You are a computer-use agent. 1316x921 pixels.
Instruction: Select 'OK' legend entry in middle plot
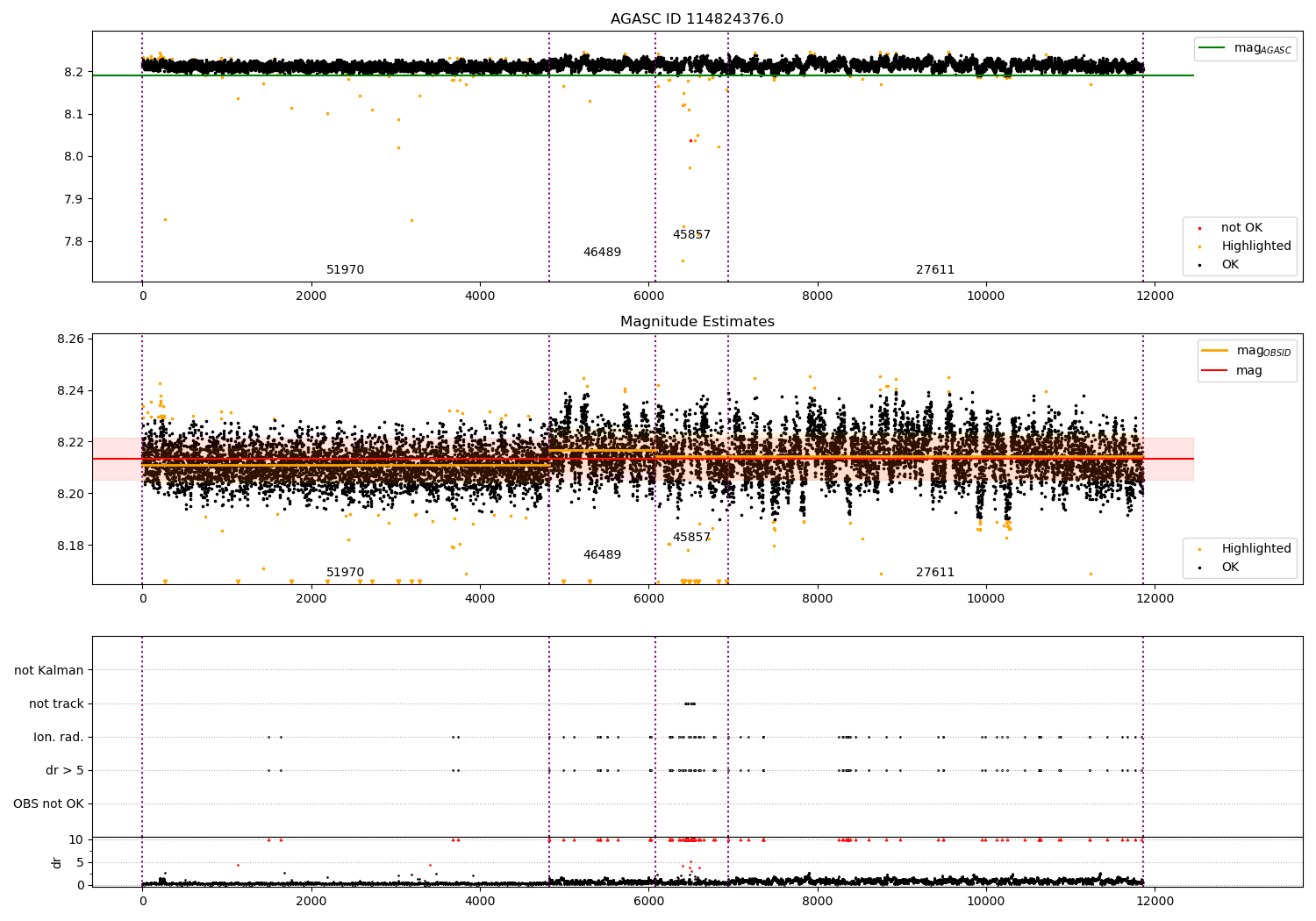(1230, 568)
